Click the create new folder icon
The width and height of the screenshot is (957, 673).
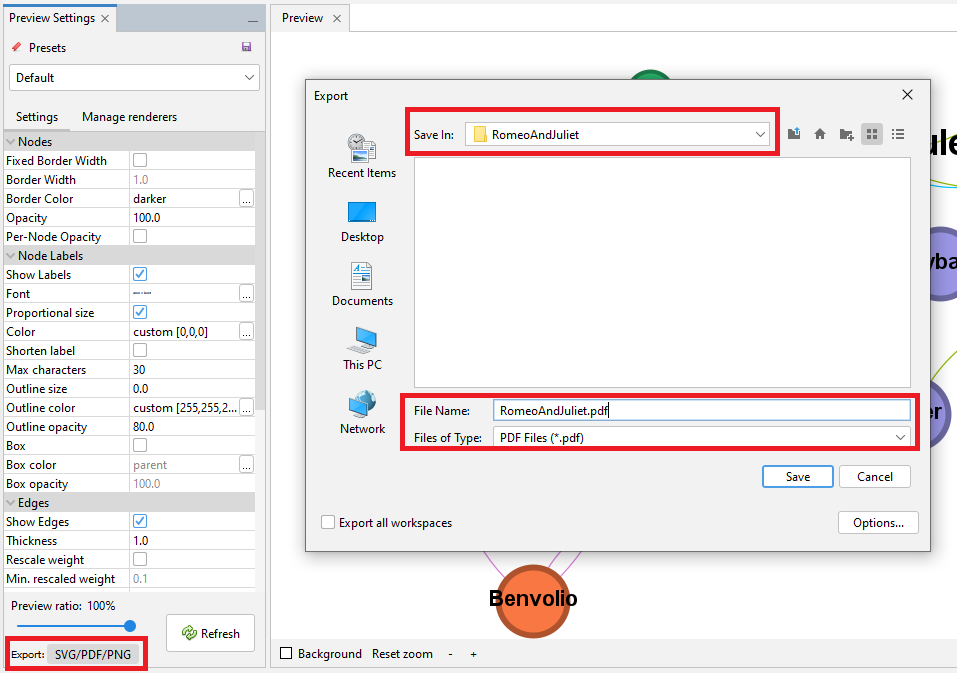coord(845,133)
